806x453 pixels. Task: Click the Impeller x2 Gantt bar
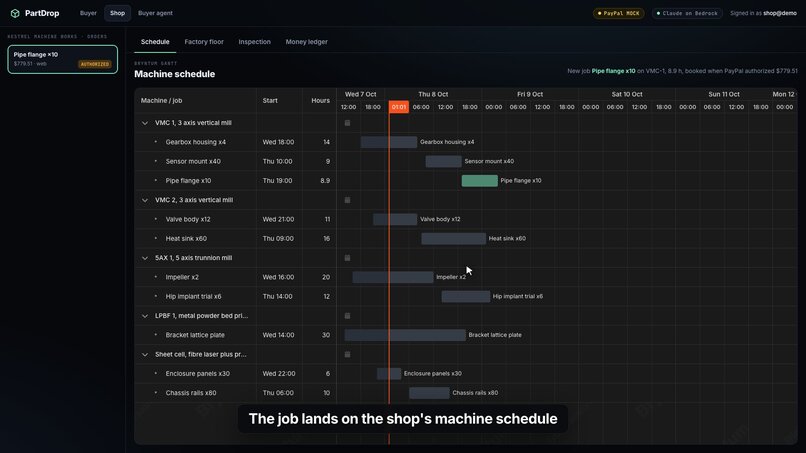(x=393, y=277)
